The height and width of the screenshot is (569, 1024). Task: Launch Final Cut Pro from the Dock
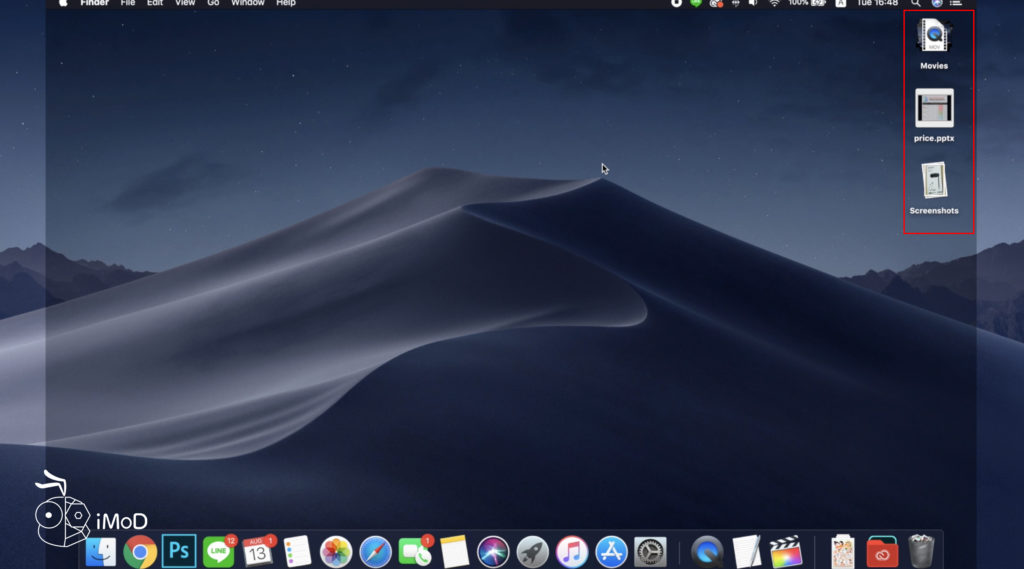(786, 553)
